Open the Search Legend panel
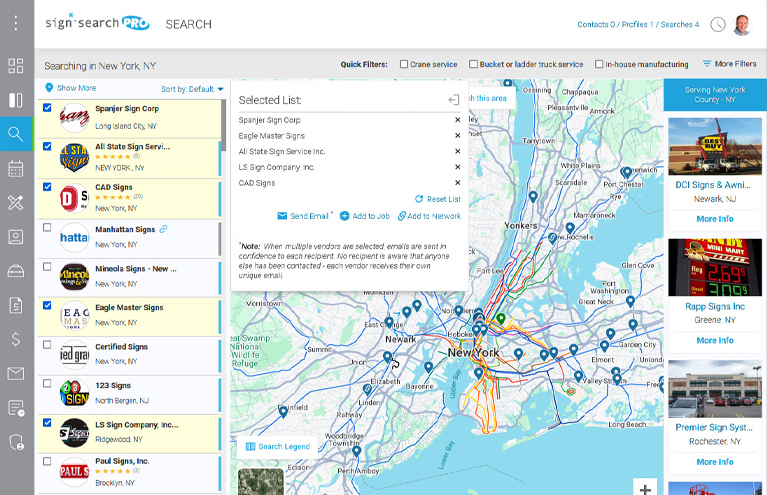 (277, 447)
